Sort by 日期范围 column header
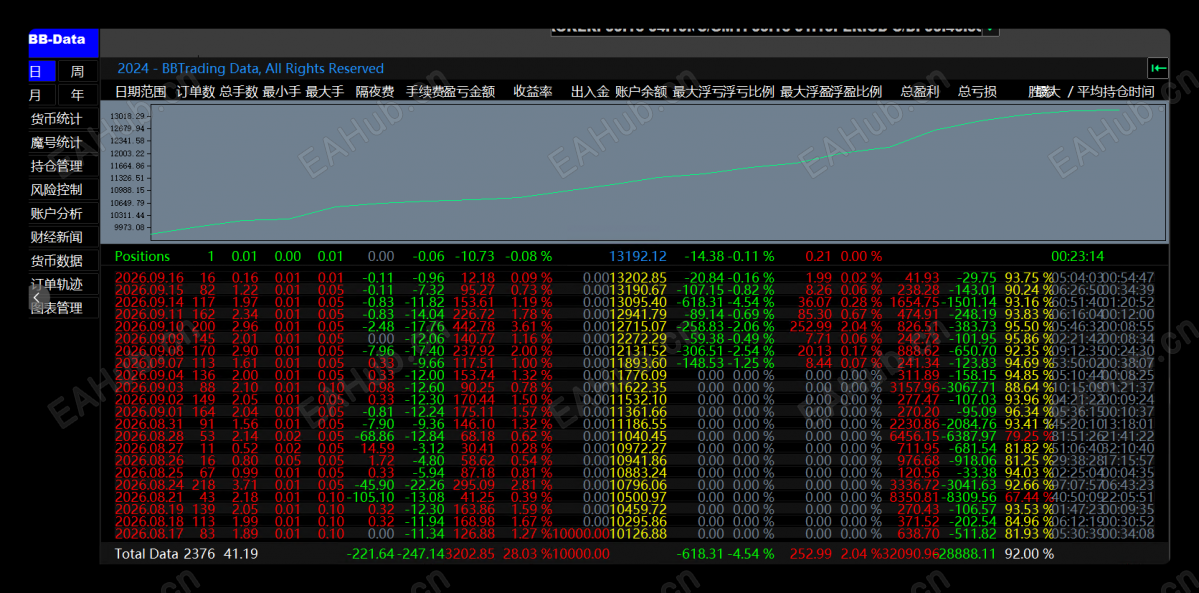This screenshot has width=1199, height=593. (141, 92)
